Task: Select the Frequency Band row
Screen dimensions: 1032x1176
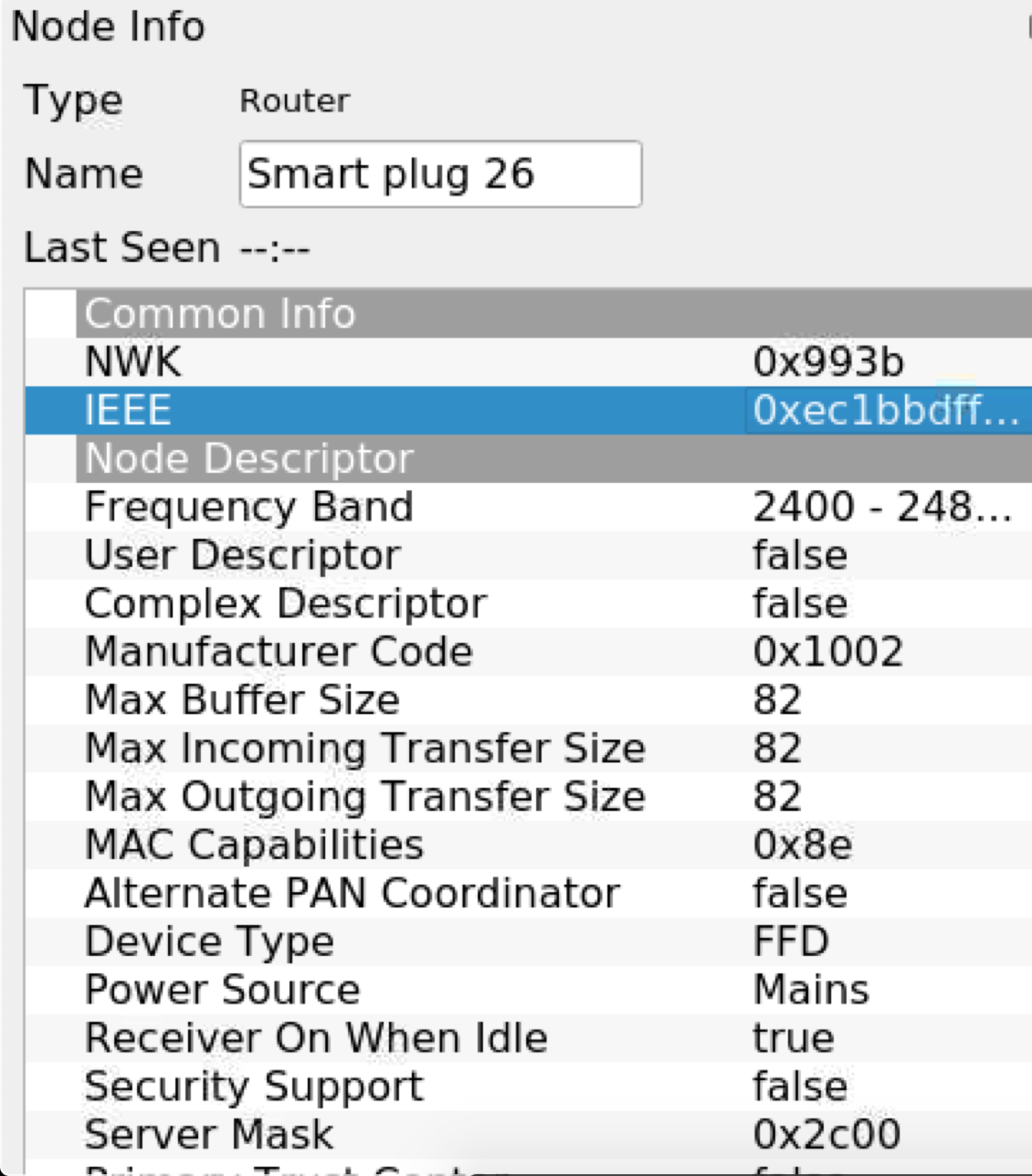Action: coord(365,507)
